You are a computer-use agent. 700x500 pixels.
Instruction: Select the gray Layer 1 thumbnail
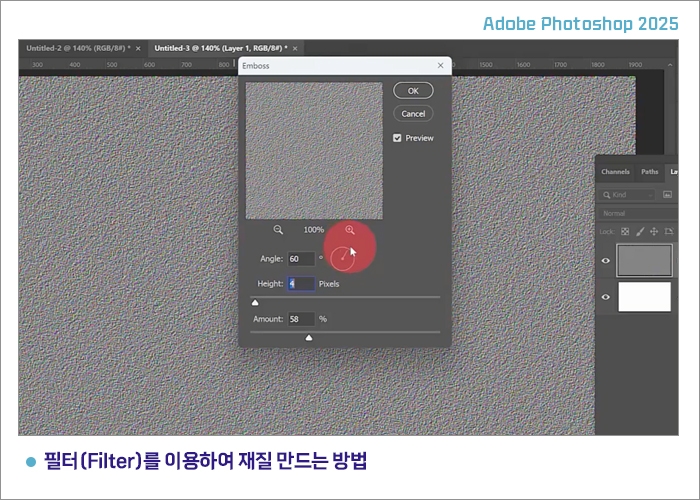pos(644,260)
